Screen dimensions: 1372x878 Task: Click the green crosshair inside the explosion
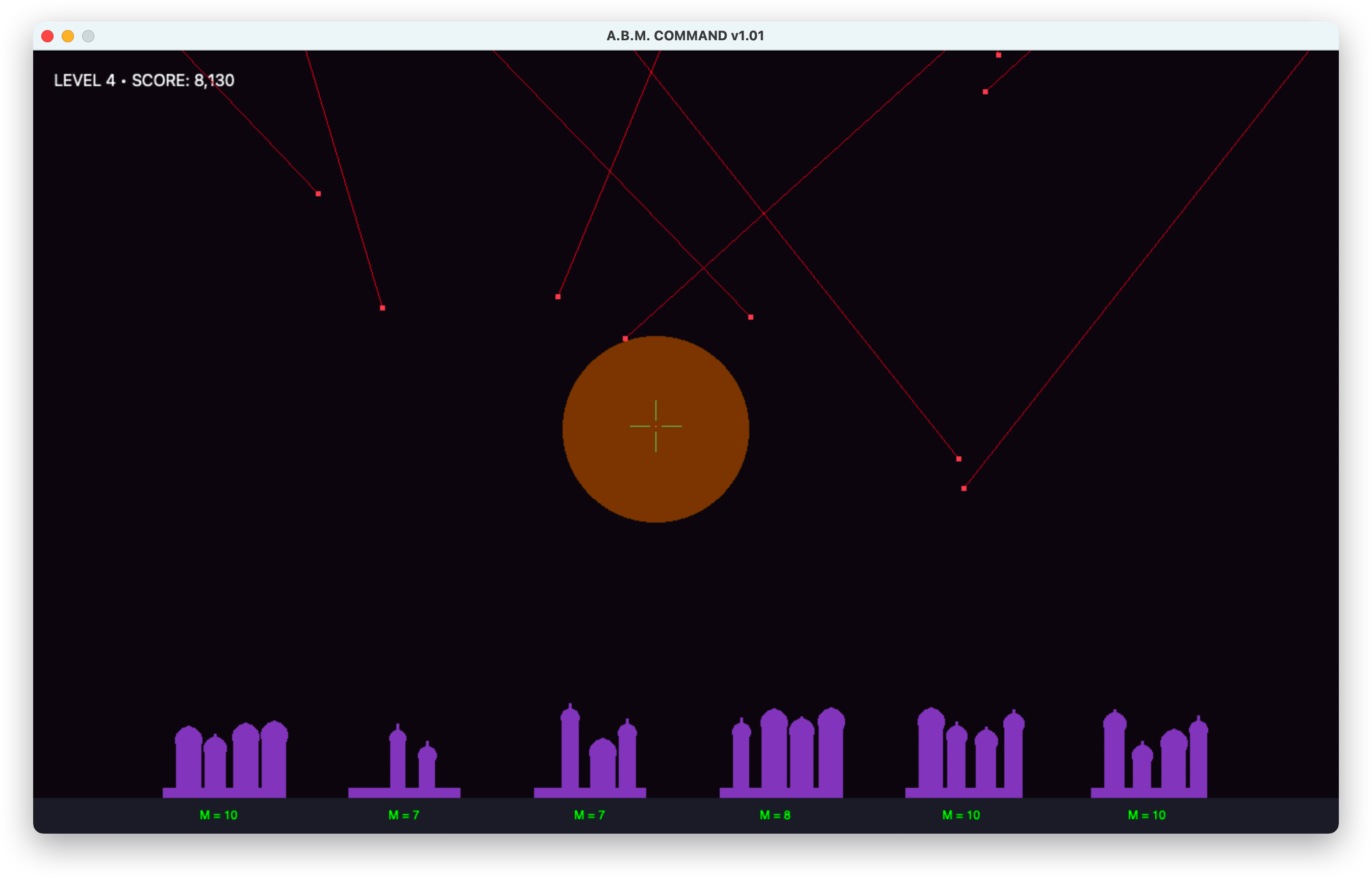tap(655, 426)
